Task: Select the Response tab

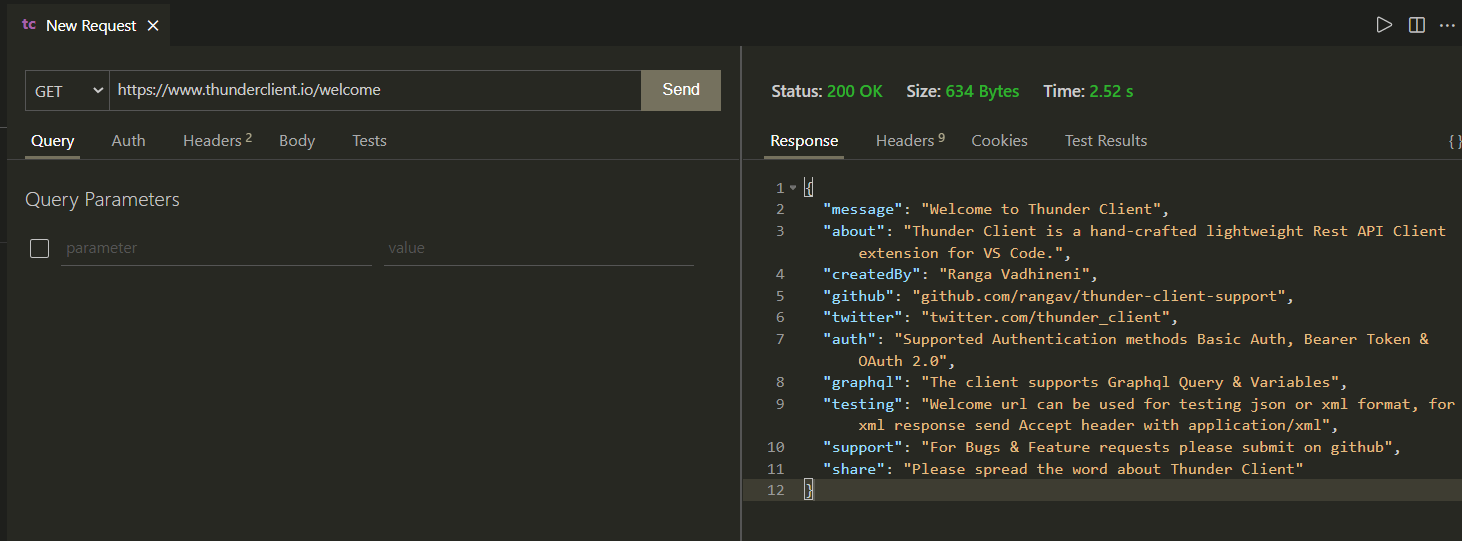Action: pyautogui.click(x=804, y=141)
